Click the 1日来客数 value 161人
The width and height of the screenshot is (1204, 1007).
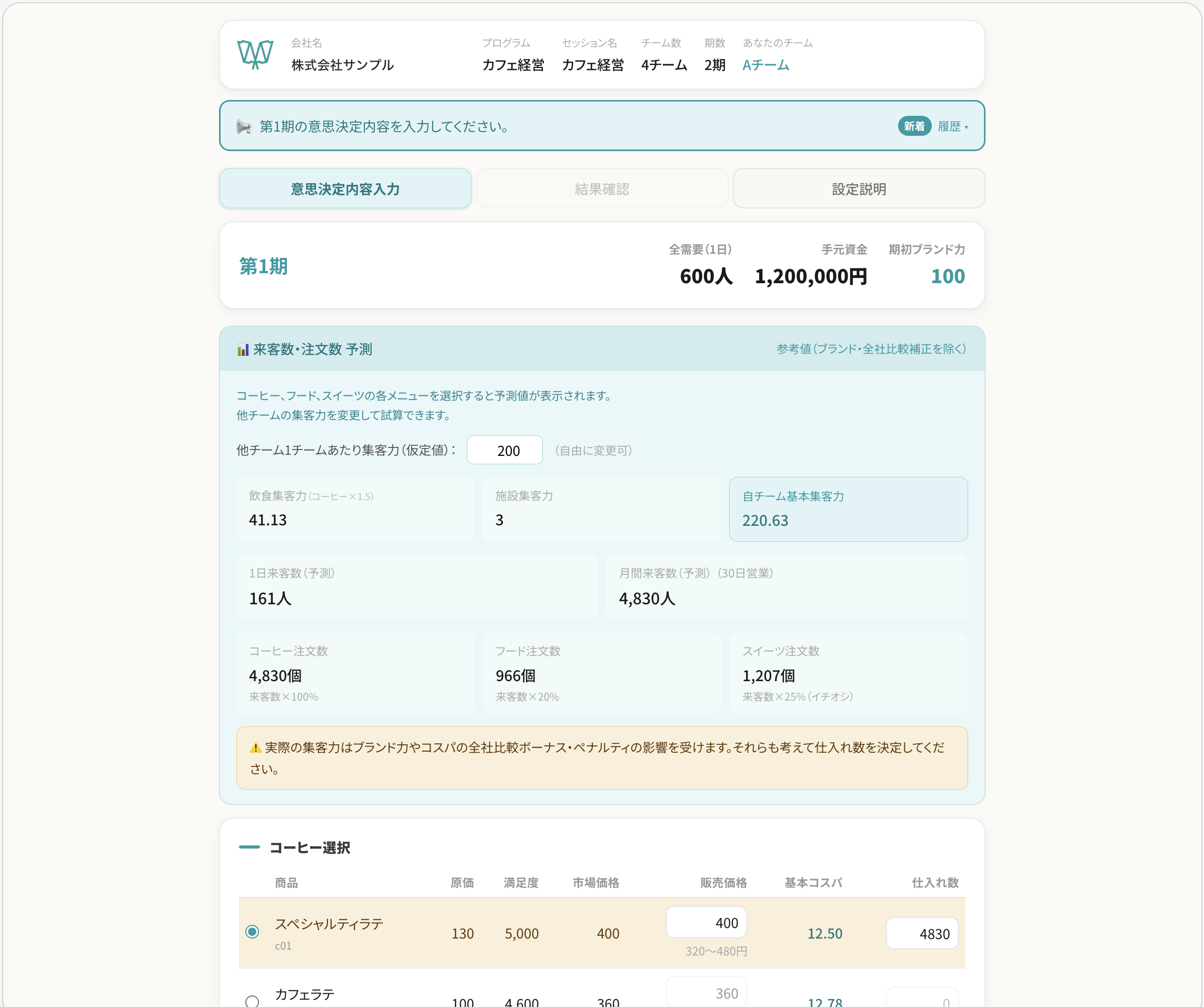270,599
